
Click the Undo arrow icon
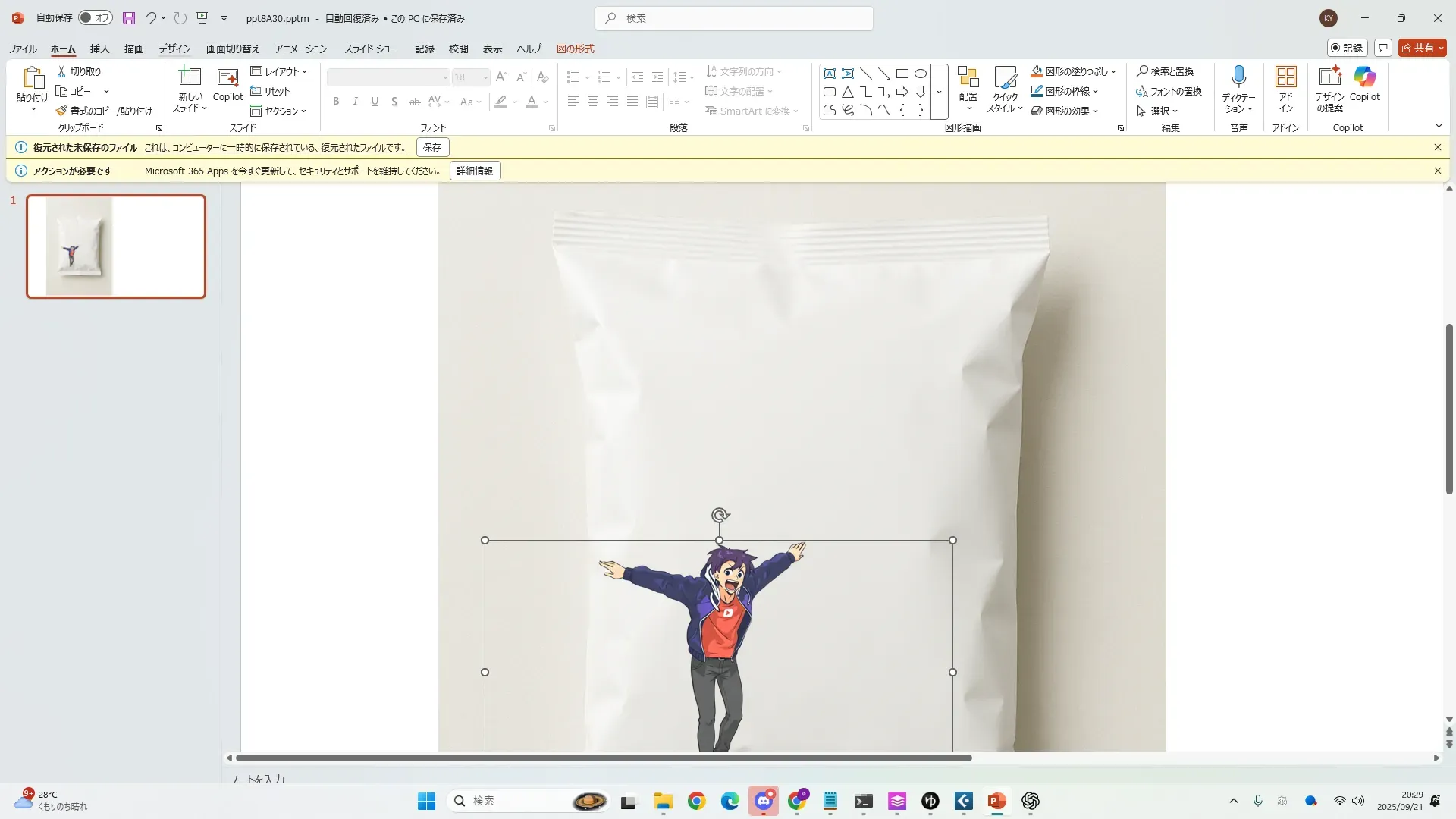coord(151,18)
